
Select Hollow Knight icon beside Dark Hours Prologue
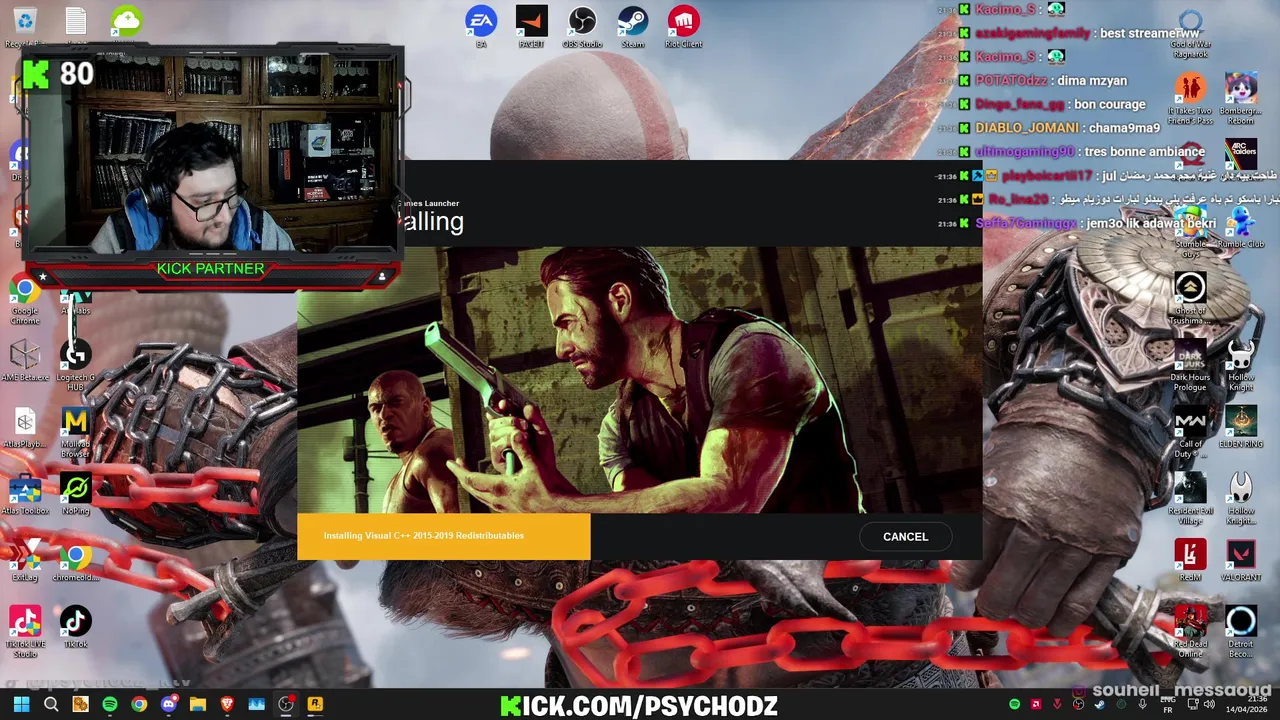point(1241,365)
